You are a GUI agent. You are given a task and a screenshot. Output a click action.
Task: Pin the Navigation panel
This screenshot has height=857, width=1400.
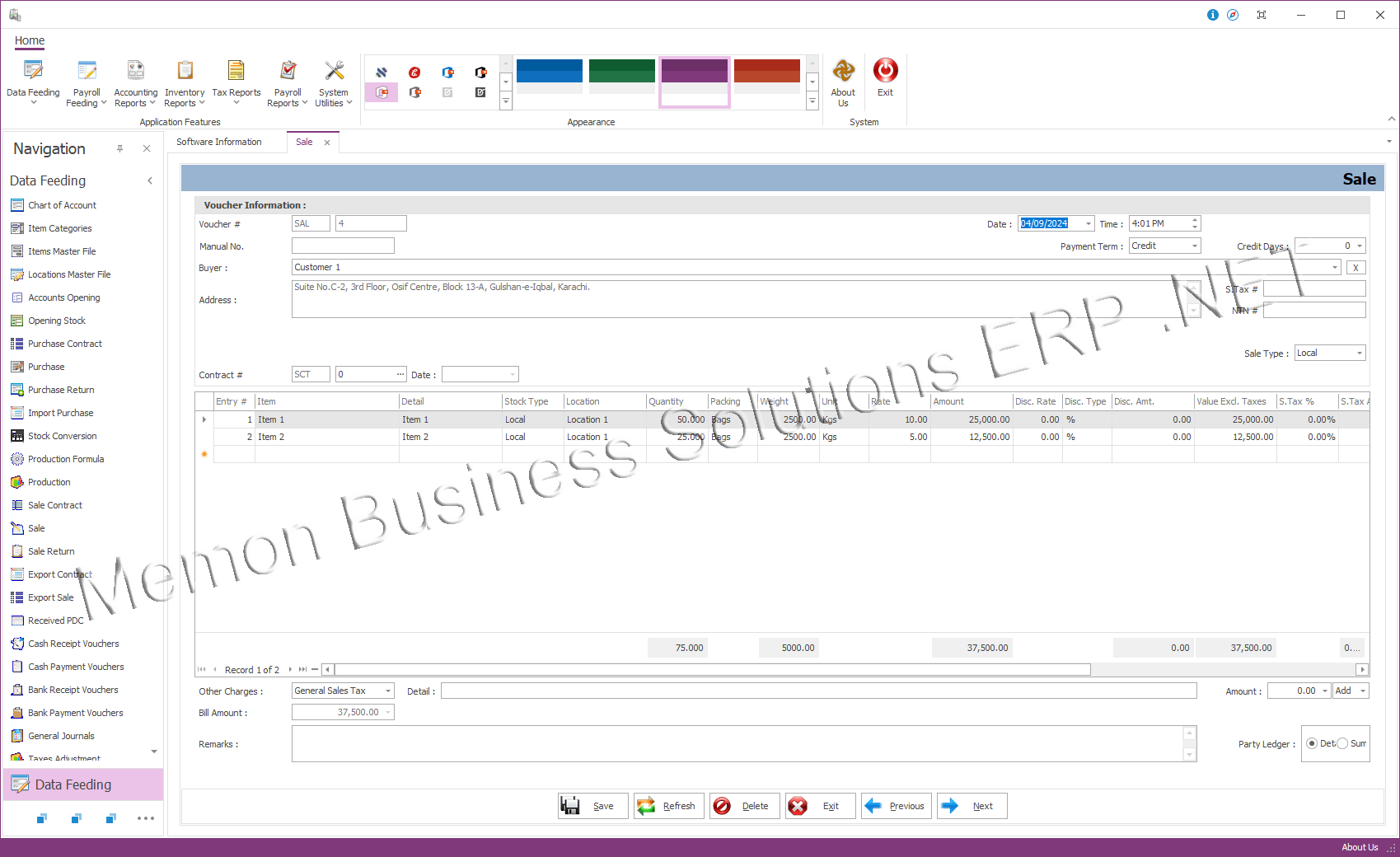point(119,148)
